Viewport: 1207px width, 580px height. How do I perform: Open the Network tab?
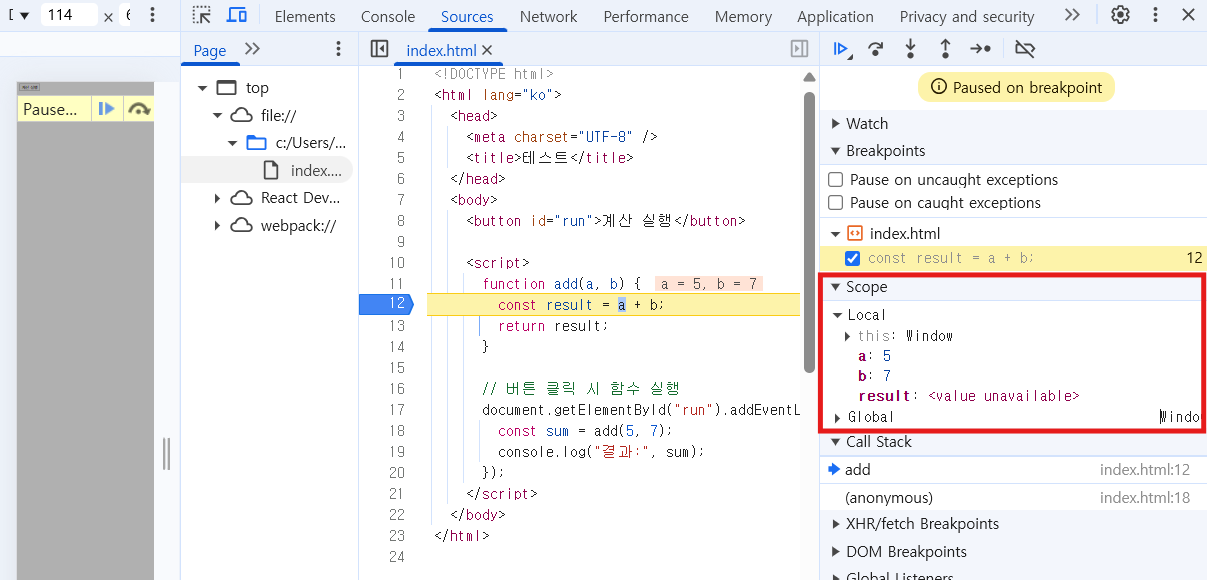[548, 17]
